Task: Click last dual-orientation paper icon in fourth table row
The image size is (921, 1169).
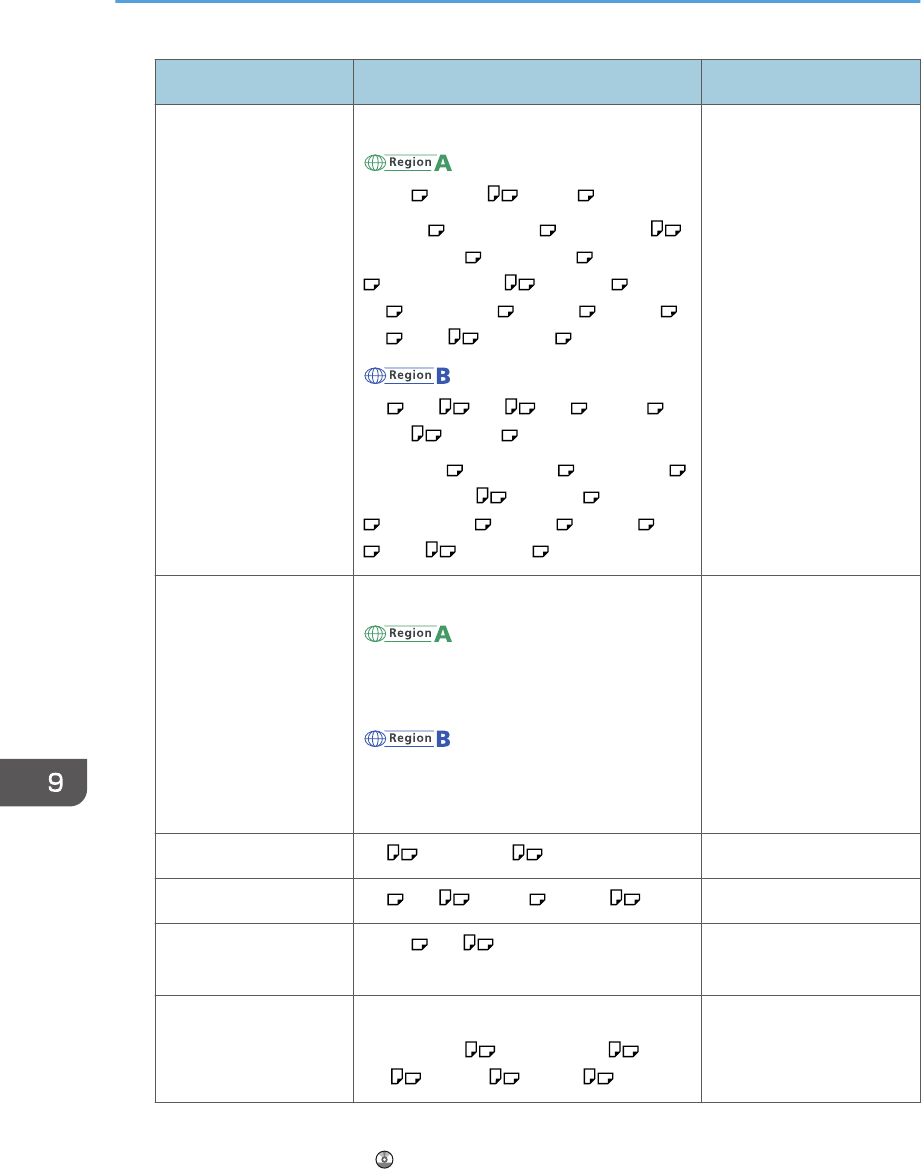Action: click(x=625, y=898)
